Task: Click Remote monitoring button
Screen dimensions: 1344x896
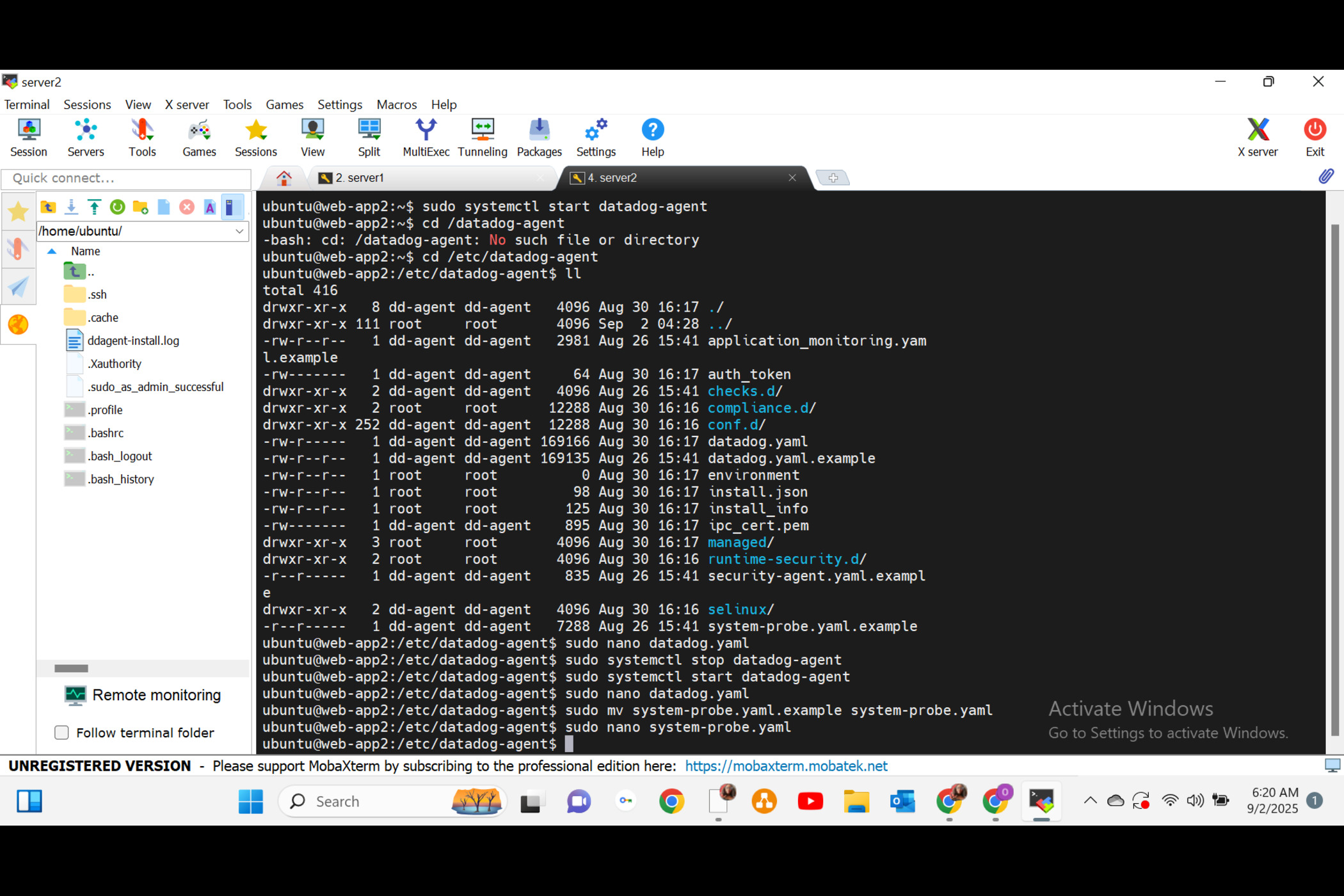Action: pos(143,695)
